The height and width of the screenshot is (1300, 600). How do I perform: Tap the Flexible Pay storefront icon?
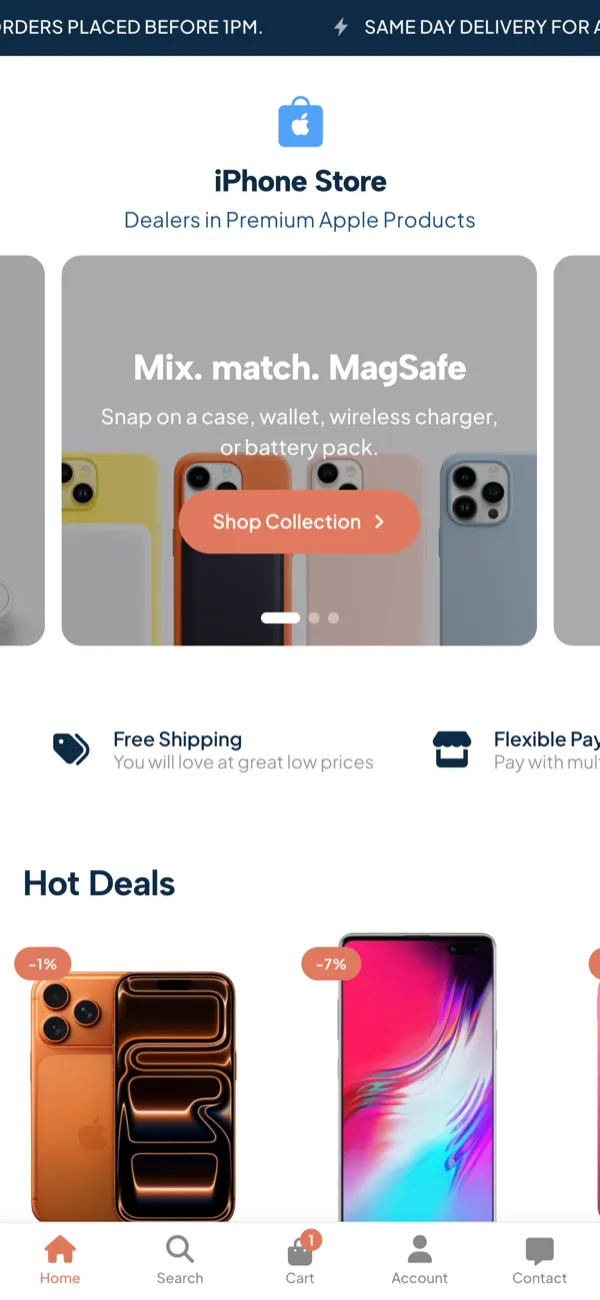[x=452, y=749]
